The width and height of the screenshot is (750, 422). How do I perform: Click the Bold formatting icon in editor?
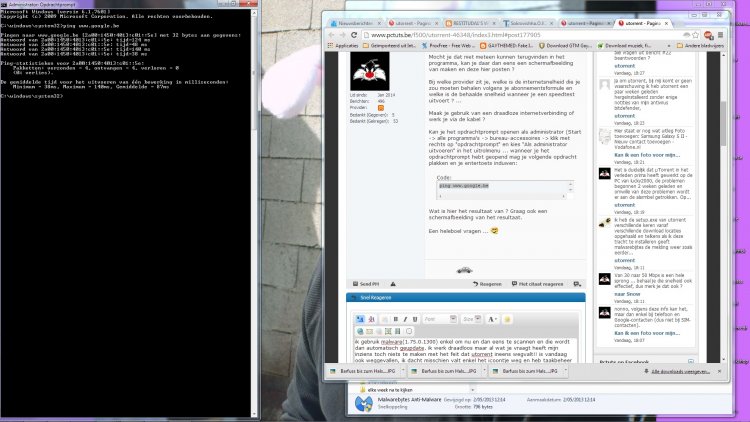397,318
